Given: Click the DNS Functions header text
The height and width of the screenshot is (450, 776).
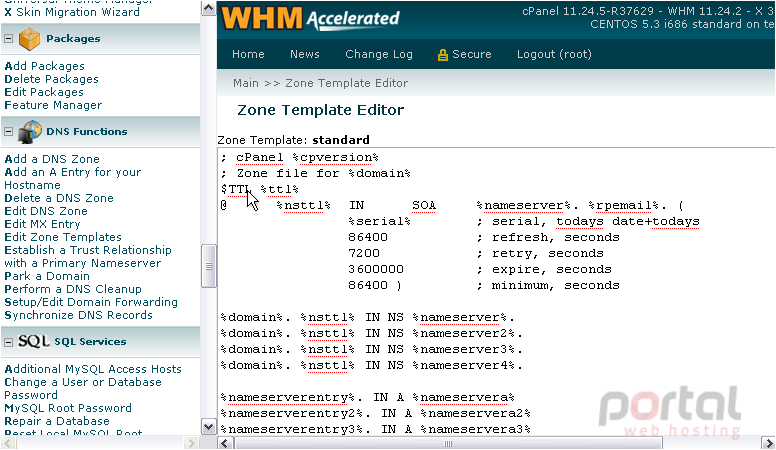Looking at the screenshot, I should click(87, 132).
